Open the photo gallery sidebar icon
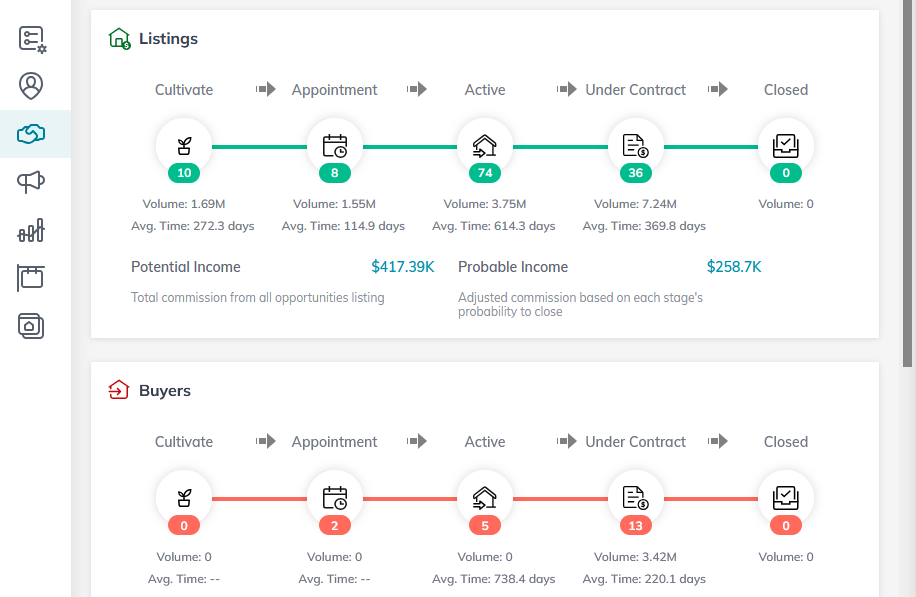This screenshot has width=916, height=597. click(x=31, y=326)
